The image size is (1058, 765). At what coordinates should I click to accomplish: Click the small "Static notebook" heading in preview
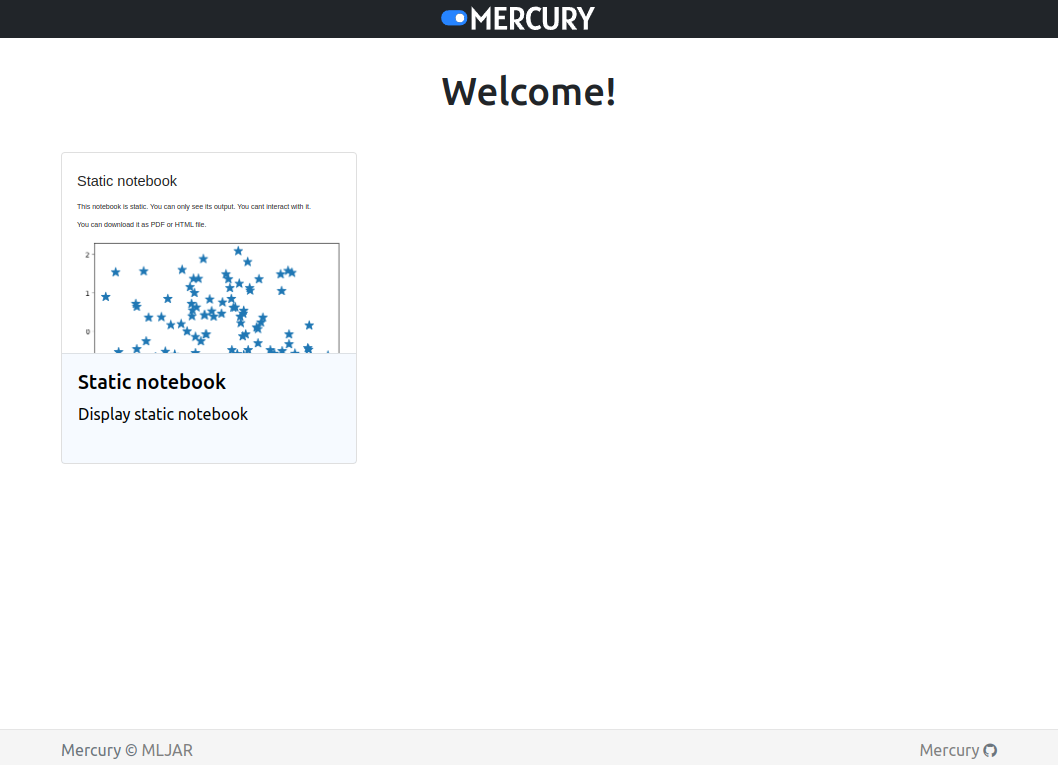(127, 181)
